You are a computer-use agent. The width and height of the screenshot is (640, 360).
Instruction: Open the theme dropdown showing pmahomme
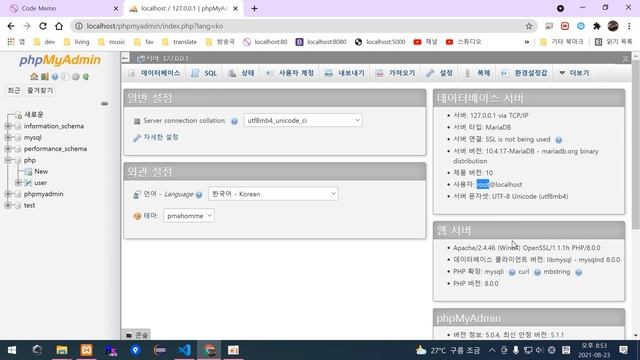(189, 216)
